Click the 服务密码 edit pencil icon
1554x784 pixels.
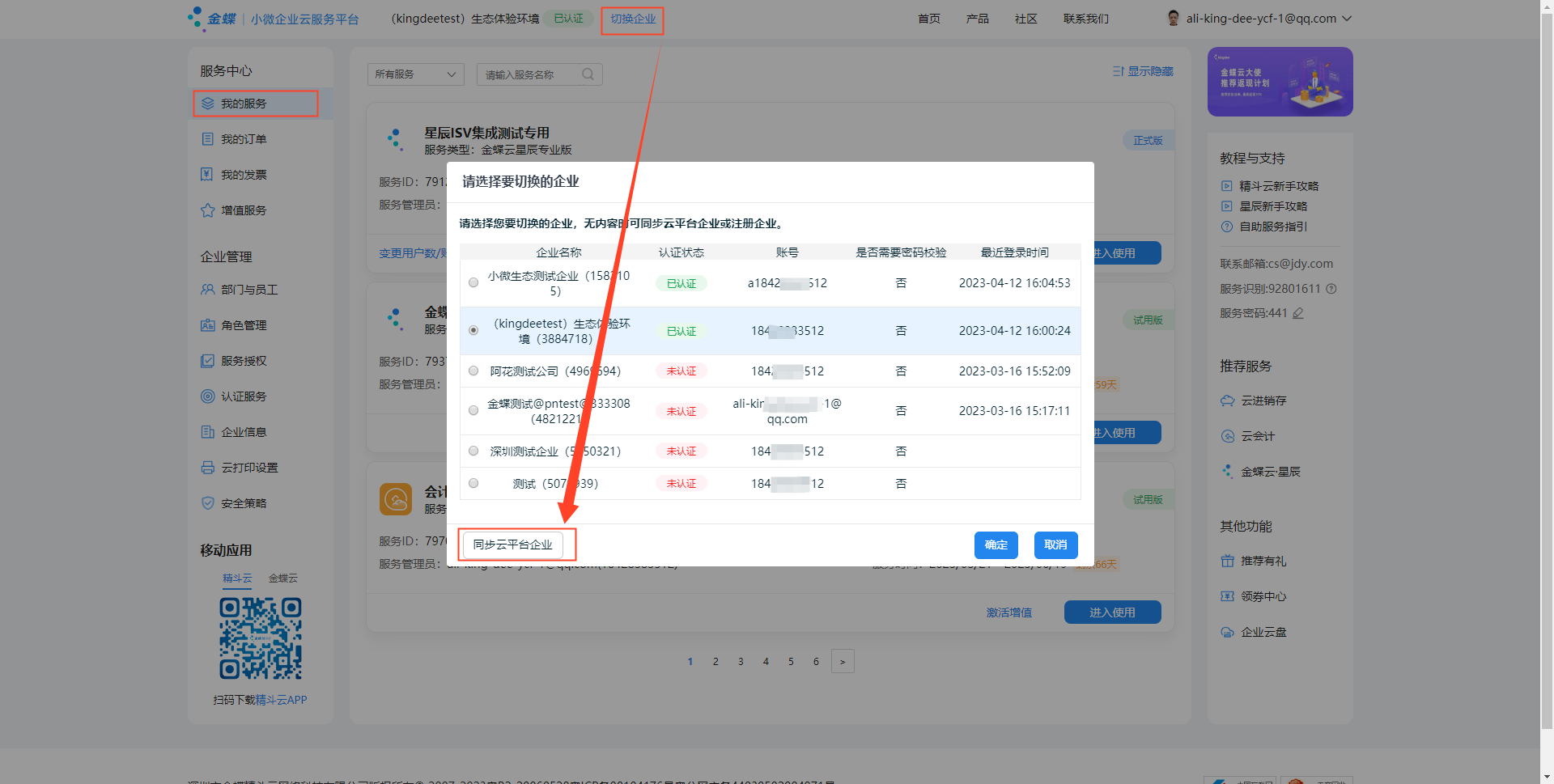click(x=1298, y=313)
